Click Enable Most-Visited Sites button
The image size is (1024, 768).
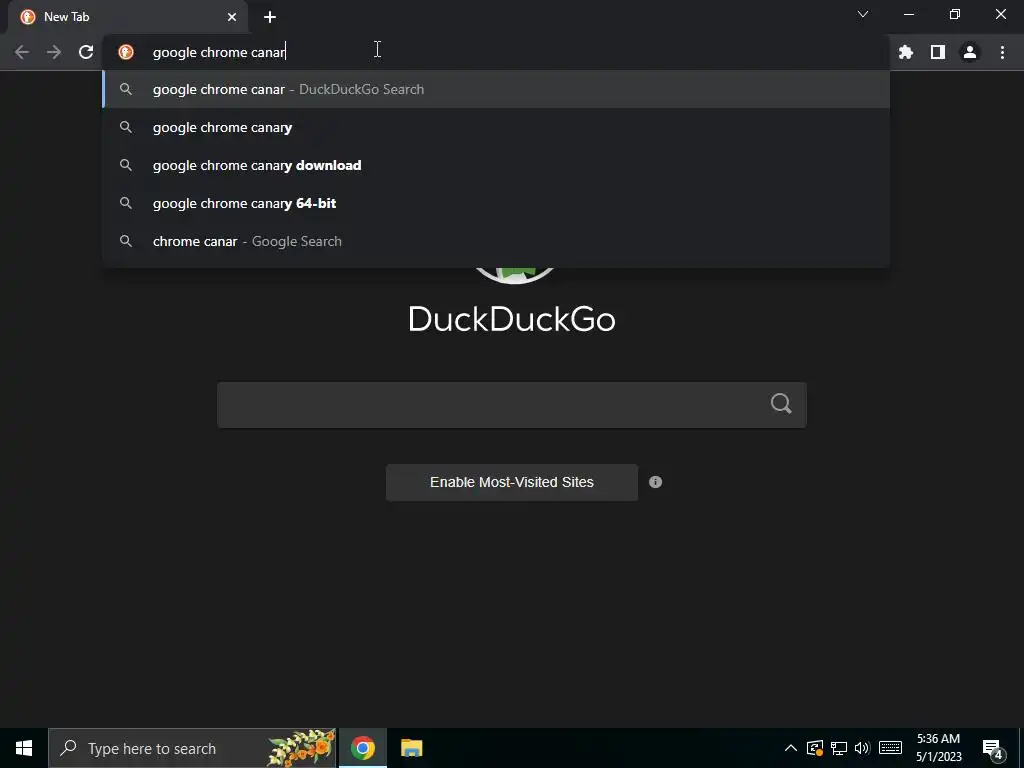512,483
